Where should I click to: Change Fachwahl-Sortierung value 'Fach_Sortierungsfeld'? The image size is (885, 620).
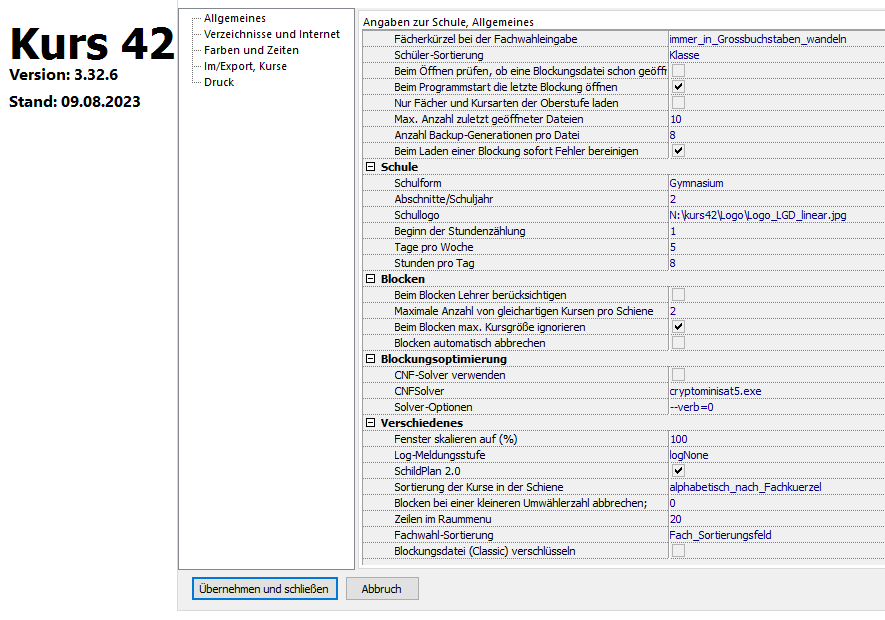tap(777, 535)
